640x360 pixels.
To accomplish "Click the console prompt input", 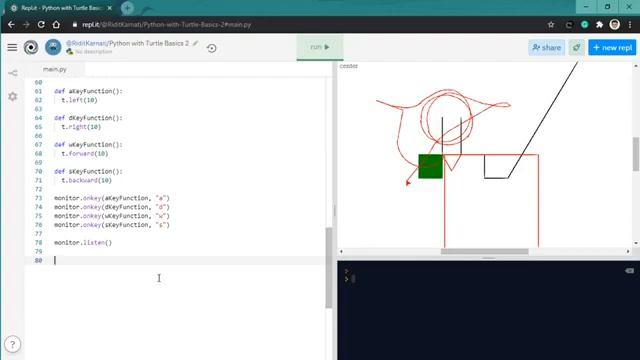I will (353, 279).
